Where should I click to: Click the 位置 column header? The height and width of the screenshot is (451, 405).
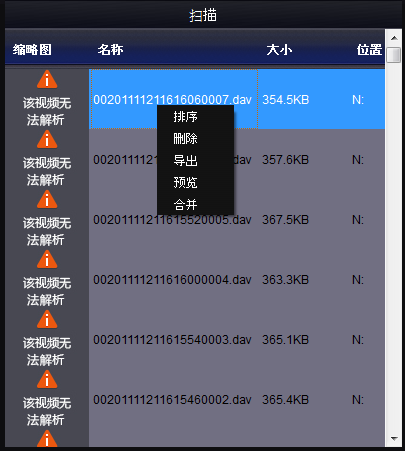click(x=369, y=50)
